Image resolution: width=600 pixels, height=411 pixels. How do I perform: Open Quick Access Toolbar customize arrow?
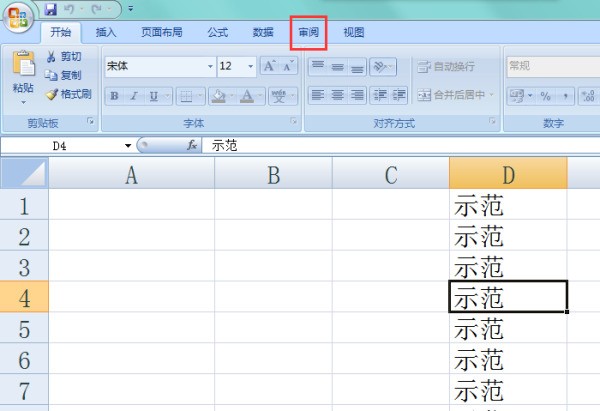click(x=131, y=8)
